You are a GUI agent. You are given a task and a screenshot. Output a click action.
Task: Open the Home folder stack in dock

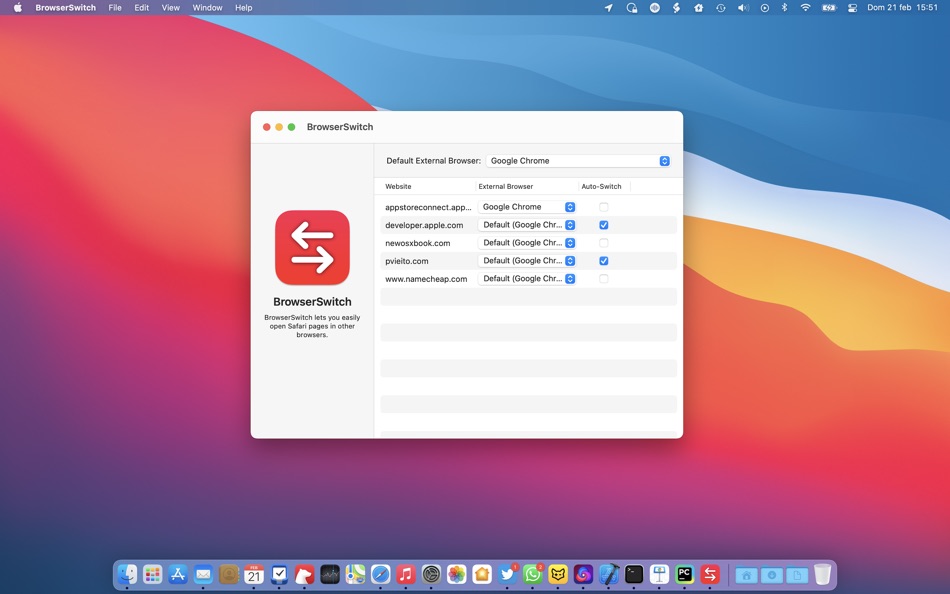click(746, 574)
